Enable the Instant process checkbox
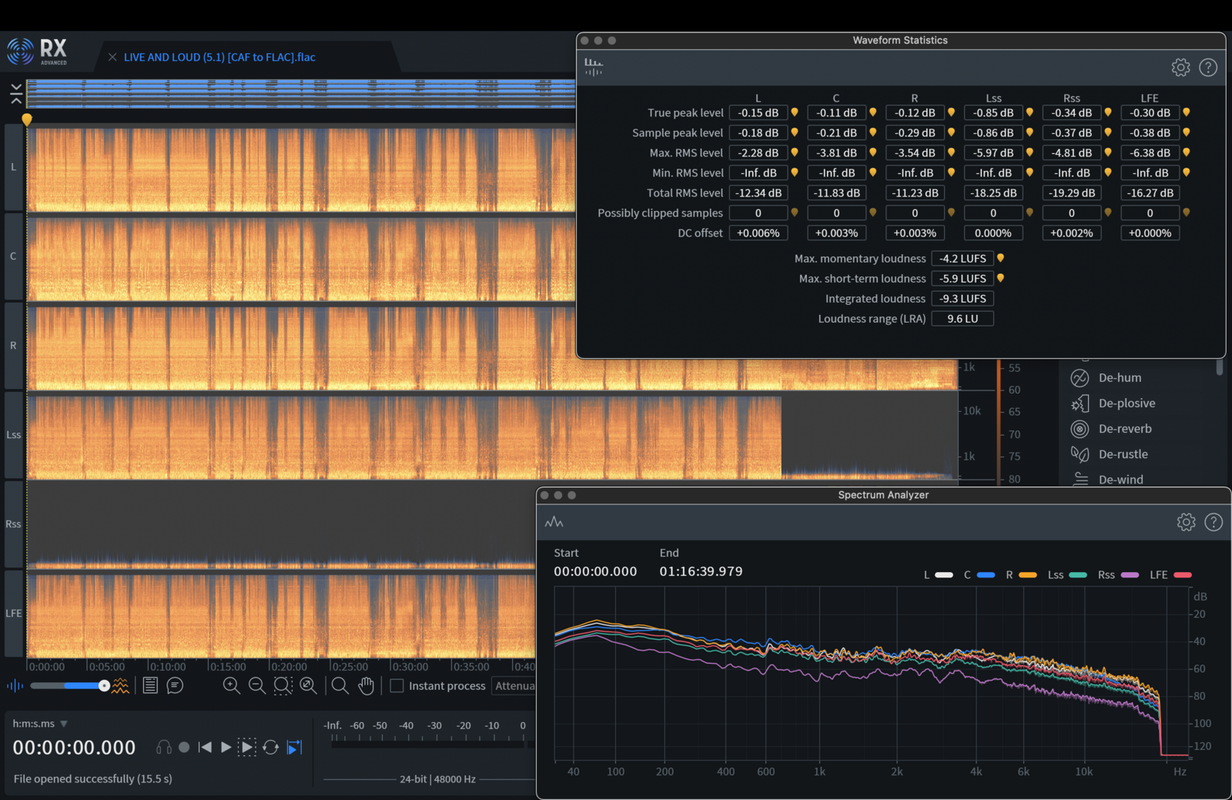This screenshot has width=1232, height=800. click(x=397, y=686)
